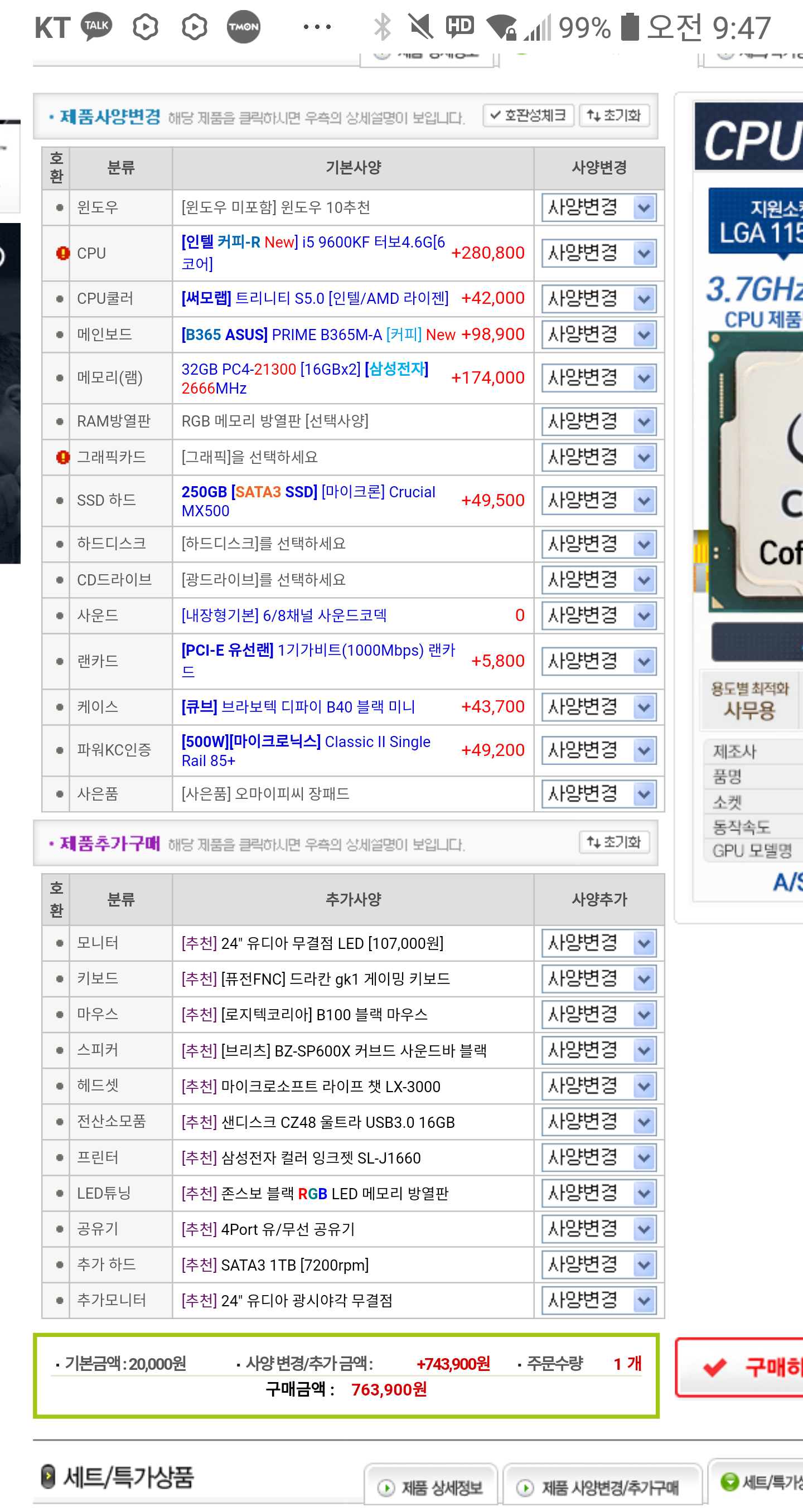Tap the muted sound status icon
Viewport: 803px width, 1512px height.
(420, 27)
